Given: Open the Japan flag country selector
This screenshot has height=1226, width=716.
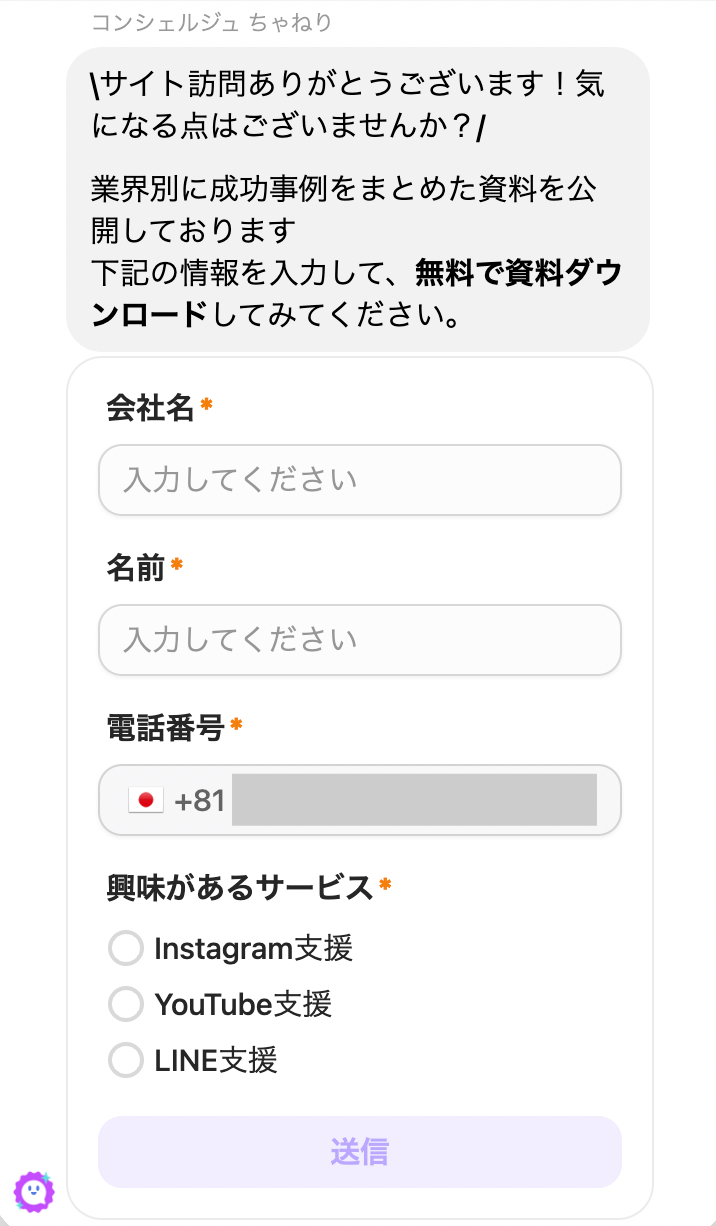Looking at the screenshot, I should [x=146, y=800].
